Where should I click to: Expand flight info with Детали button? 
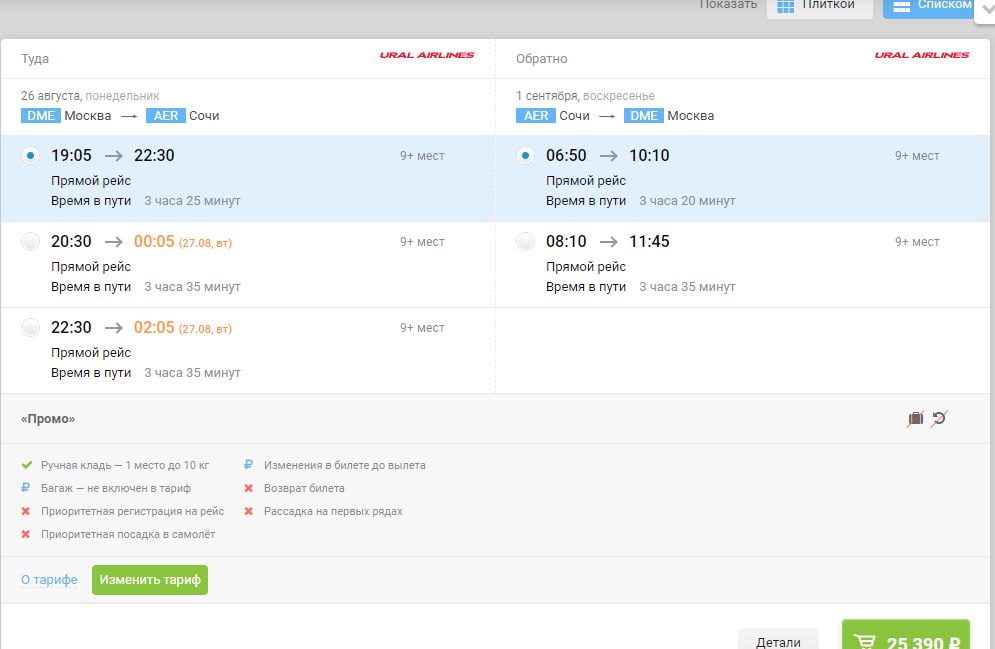[x=777, y=640]
